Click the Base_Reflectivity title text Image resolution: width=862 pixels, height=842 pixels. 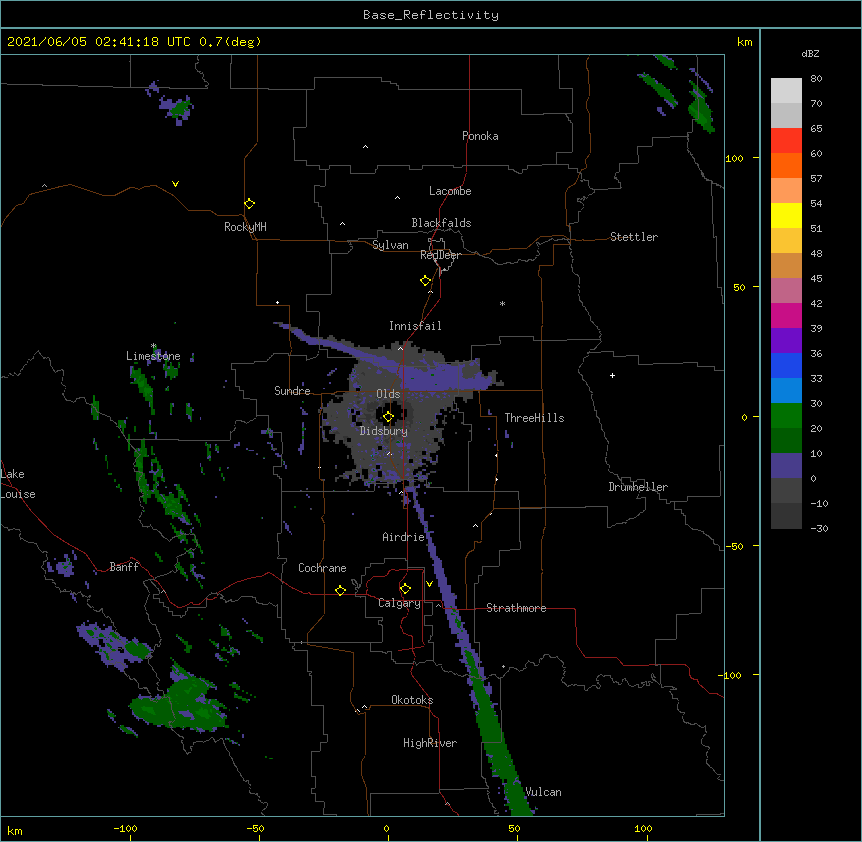click(431, 15)
